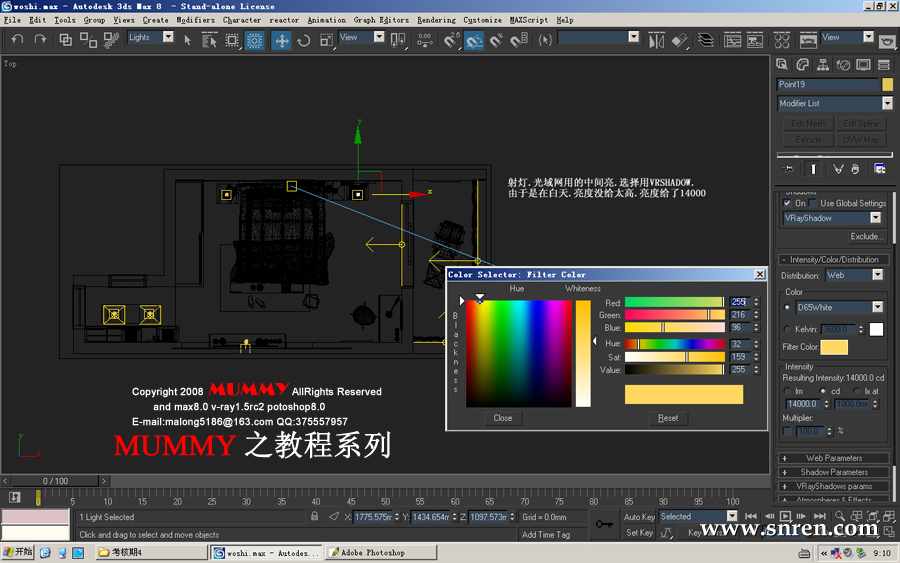Click the Redo arrow icon
Viewport: 900px width, 563px height.
coord(40,40)
